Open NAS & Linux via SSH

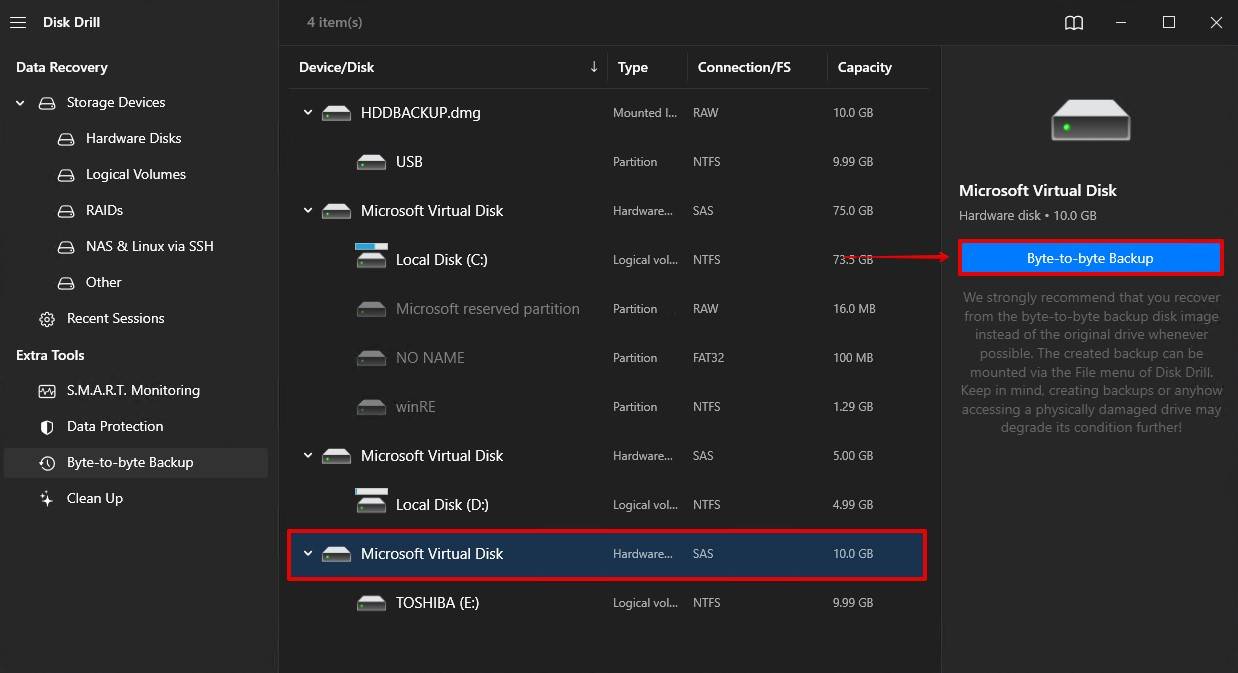point(150,247)
